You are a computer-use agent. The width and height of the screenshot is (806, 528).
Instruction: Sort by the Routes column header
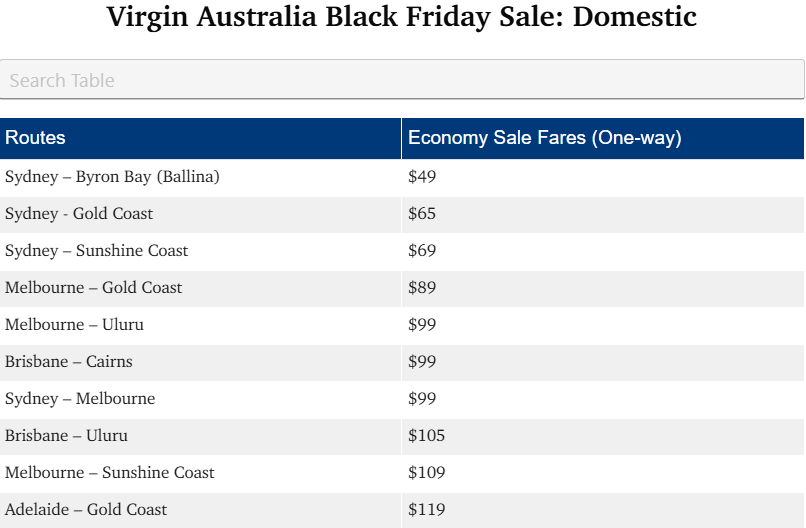pyautogui.click(x=36, y=138)
